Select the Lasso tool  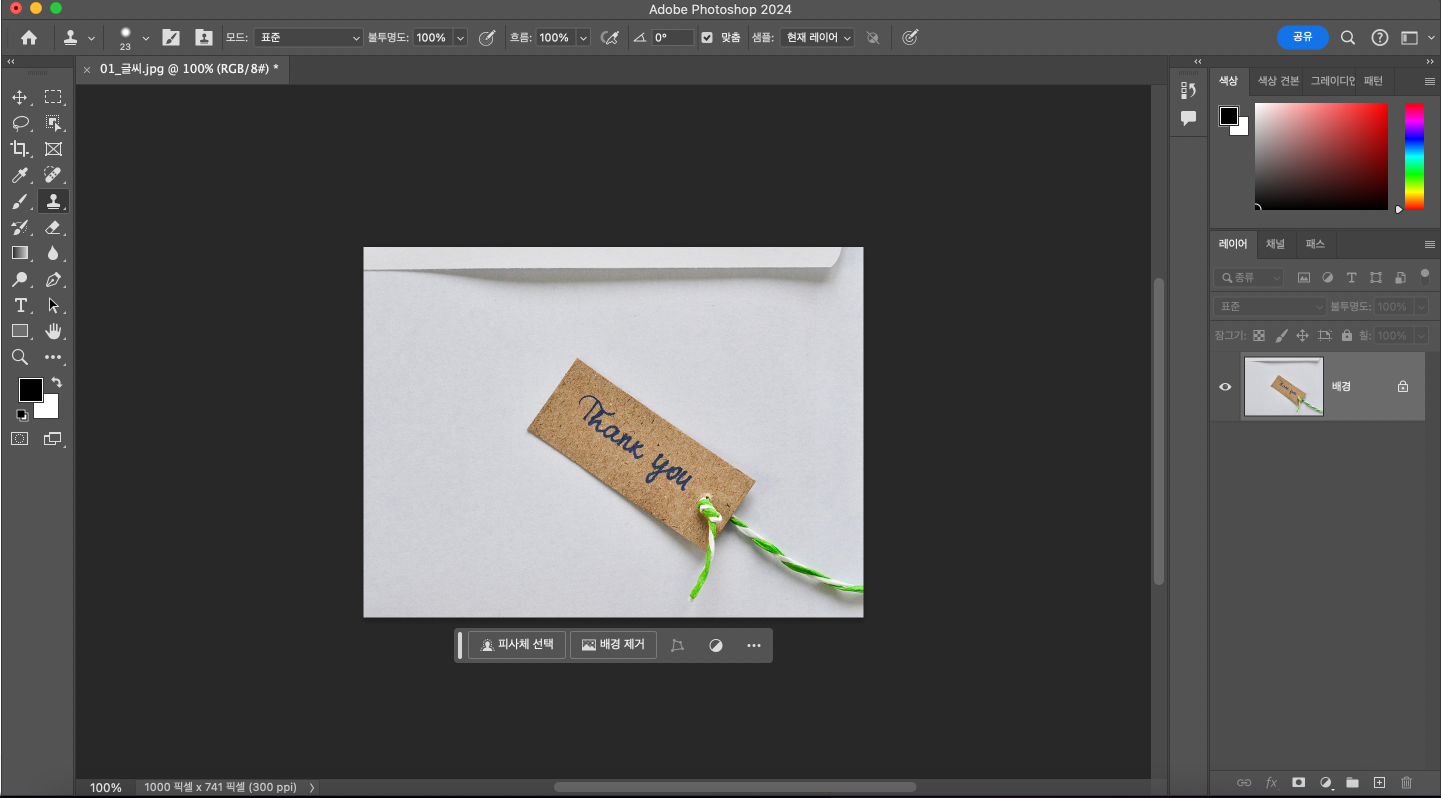click(x=20, y=123)
